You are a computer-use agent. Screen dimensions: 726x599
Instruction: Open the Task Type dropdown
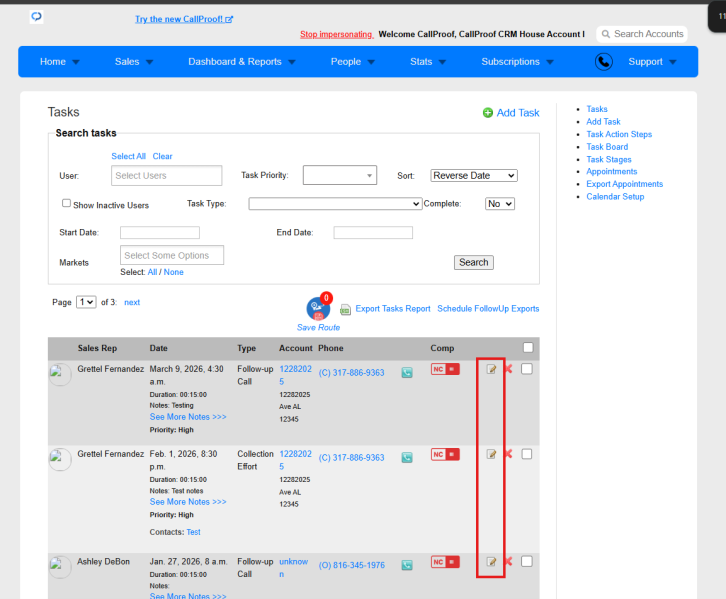click(335, 204)
